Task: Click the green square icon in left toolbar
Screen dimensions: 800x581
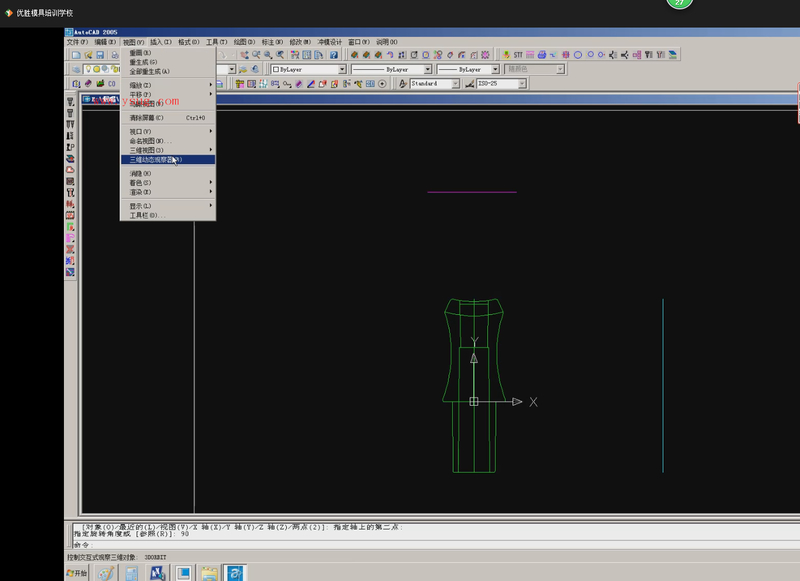Action: point(70,226)
